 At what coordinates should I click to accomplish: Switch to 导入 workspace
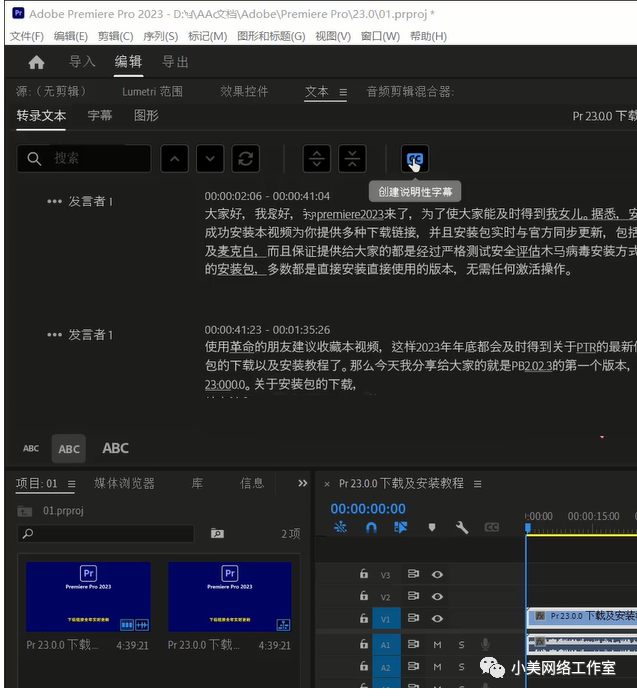pyautogui.click(x=82, y=61)
